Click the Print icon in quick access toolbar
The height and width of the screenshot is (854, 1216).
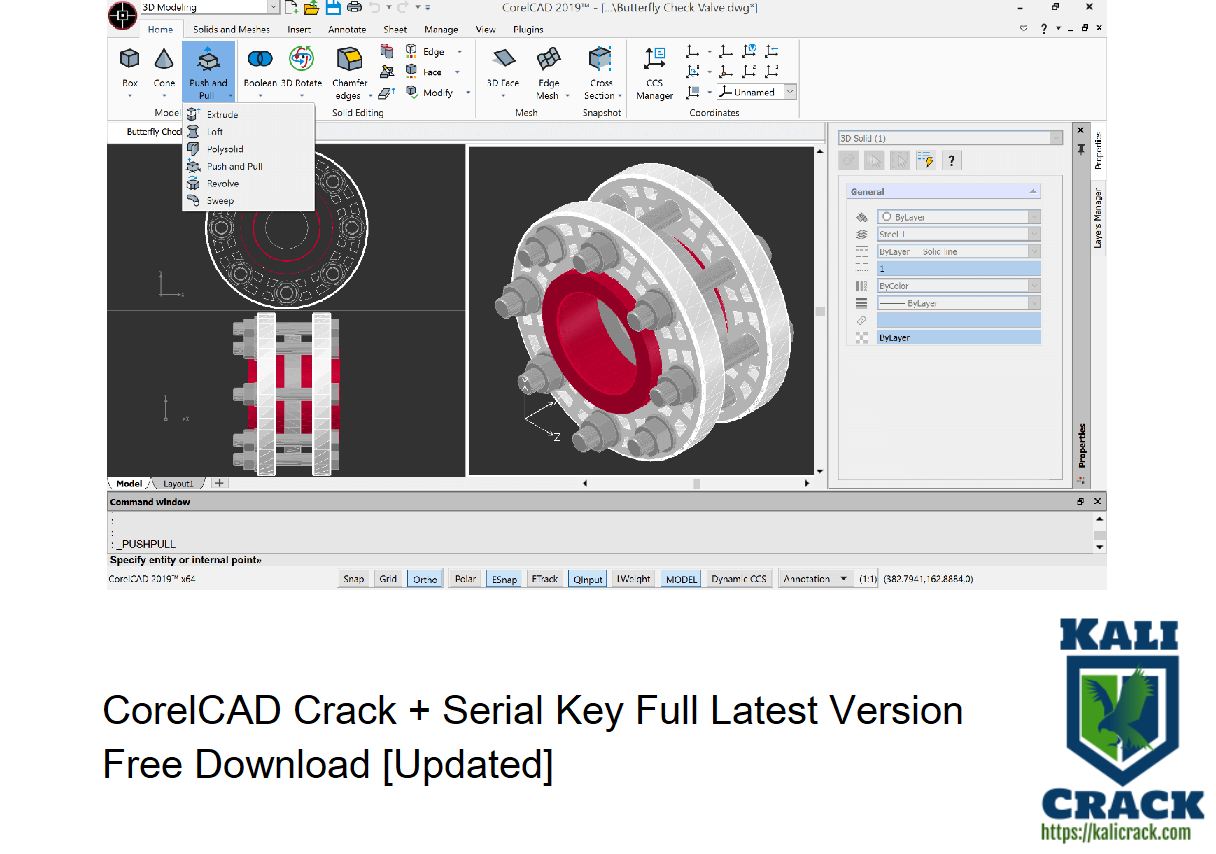point(353,8)
